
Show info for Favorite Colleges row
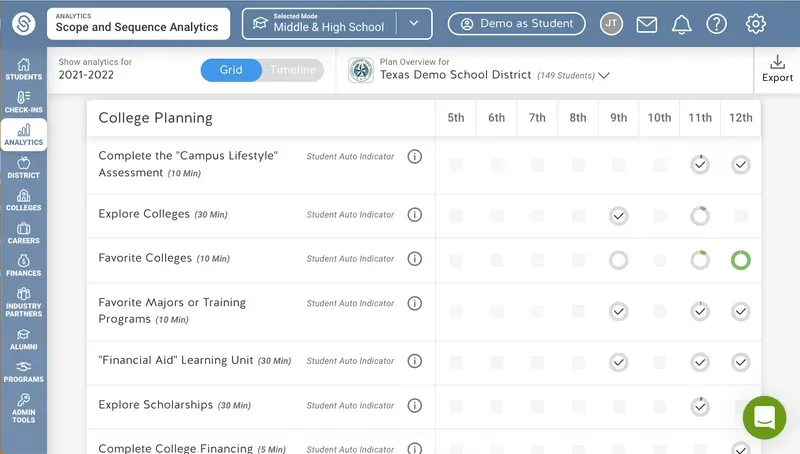point(414,259)
